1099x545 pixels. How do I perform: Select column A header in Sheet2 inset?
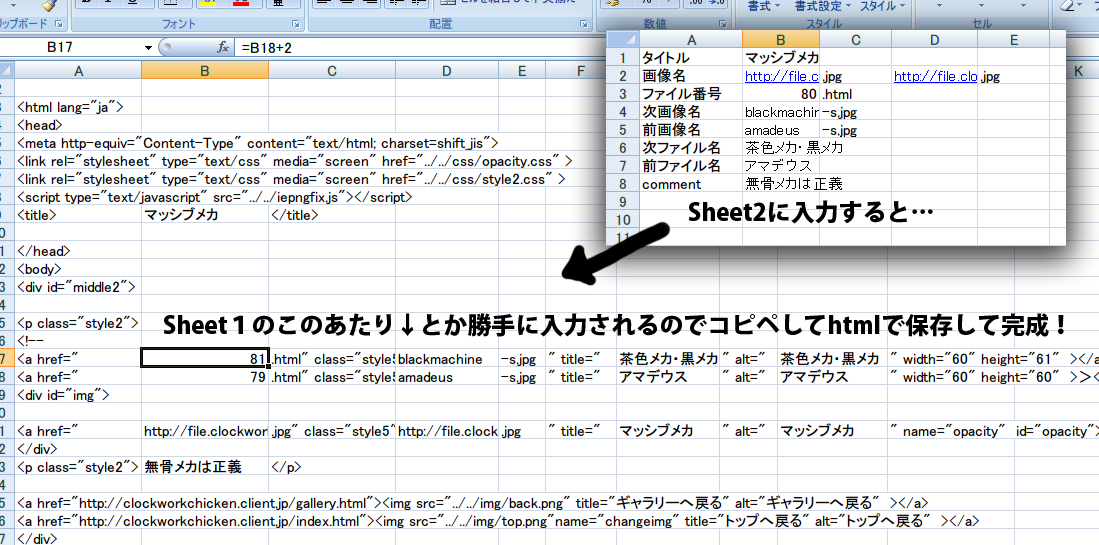(690, 40)
